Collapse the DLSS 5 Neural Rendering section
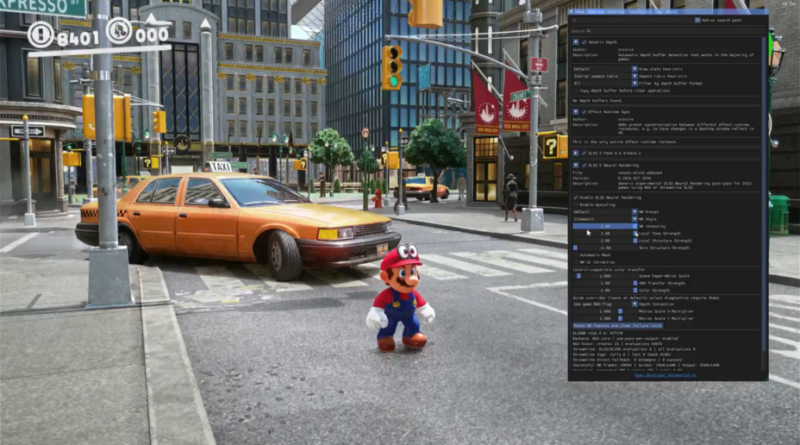 click(576, 165)
